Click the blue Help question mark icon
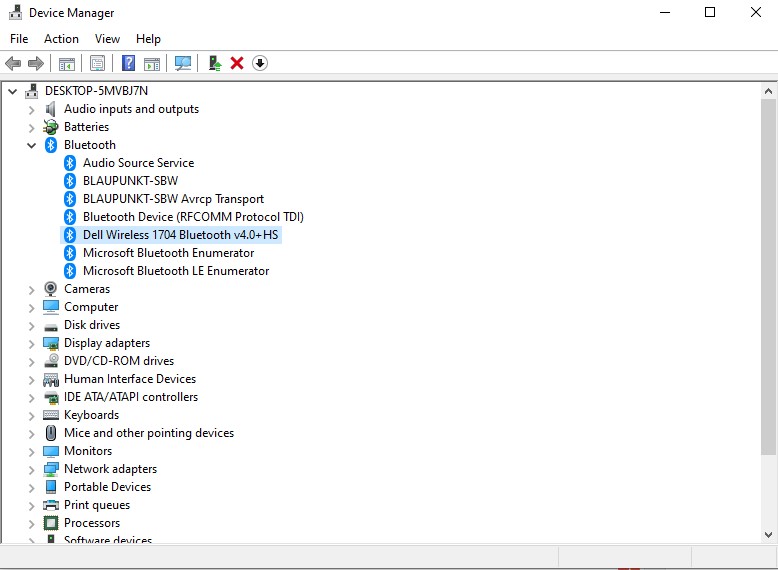Image resolution: width=778 pixels, height=570 pixels. pyautogui.click(x=129, y=63)
